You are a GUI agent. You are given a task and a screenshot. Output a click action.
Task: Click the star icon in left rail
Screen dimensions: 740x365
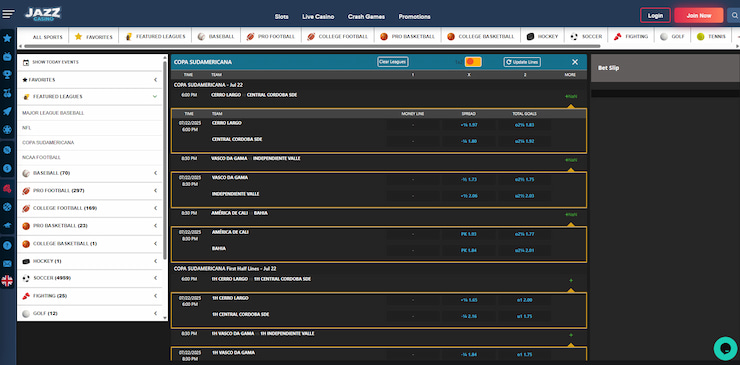[x=7, y=38]
